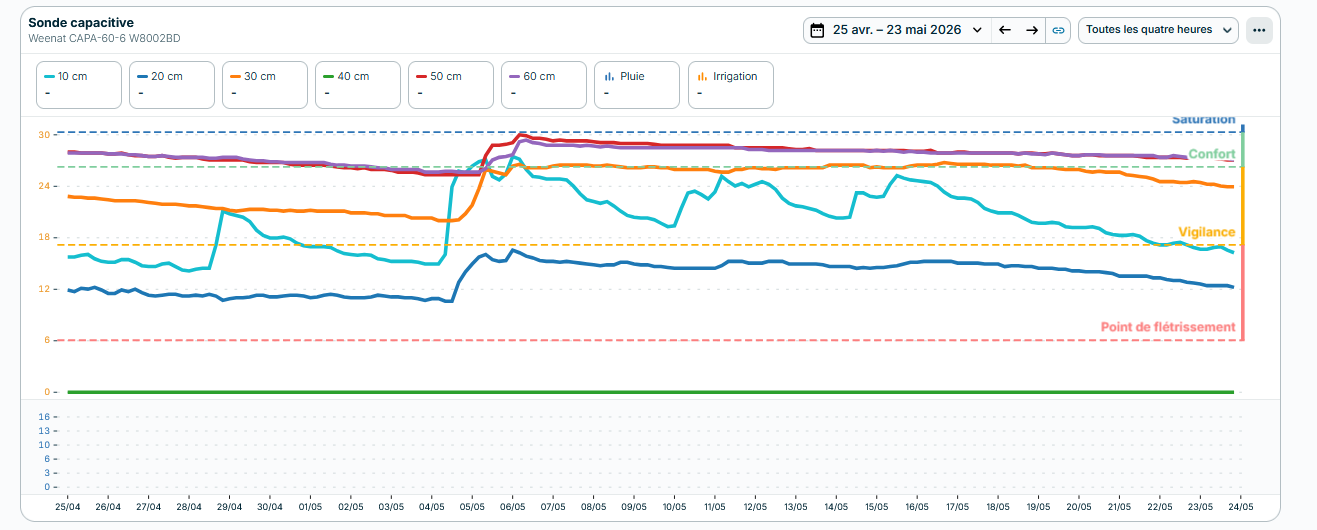Click the 06/05 date on the timeline axis

coord(513,507)
